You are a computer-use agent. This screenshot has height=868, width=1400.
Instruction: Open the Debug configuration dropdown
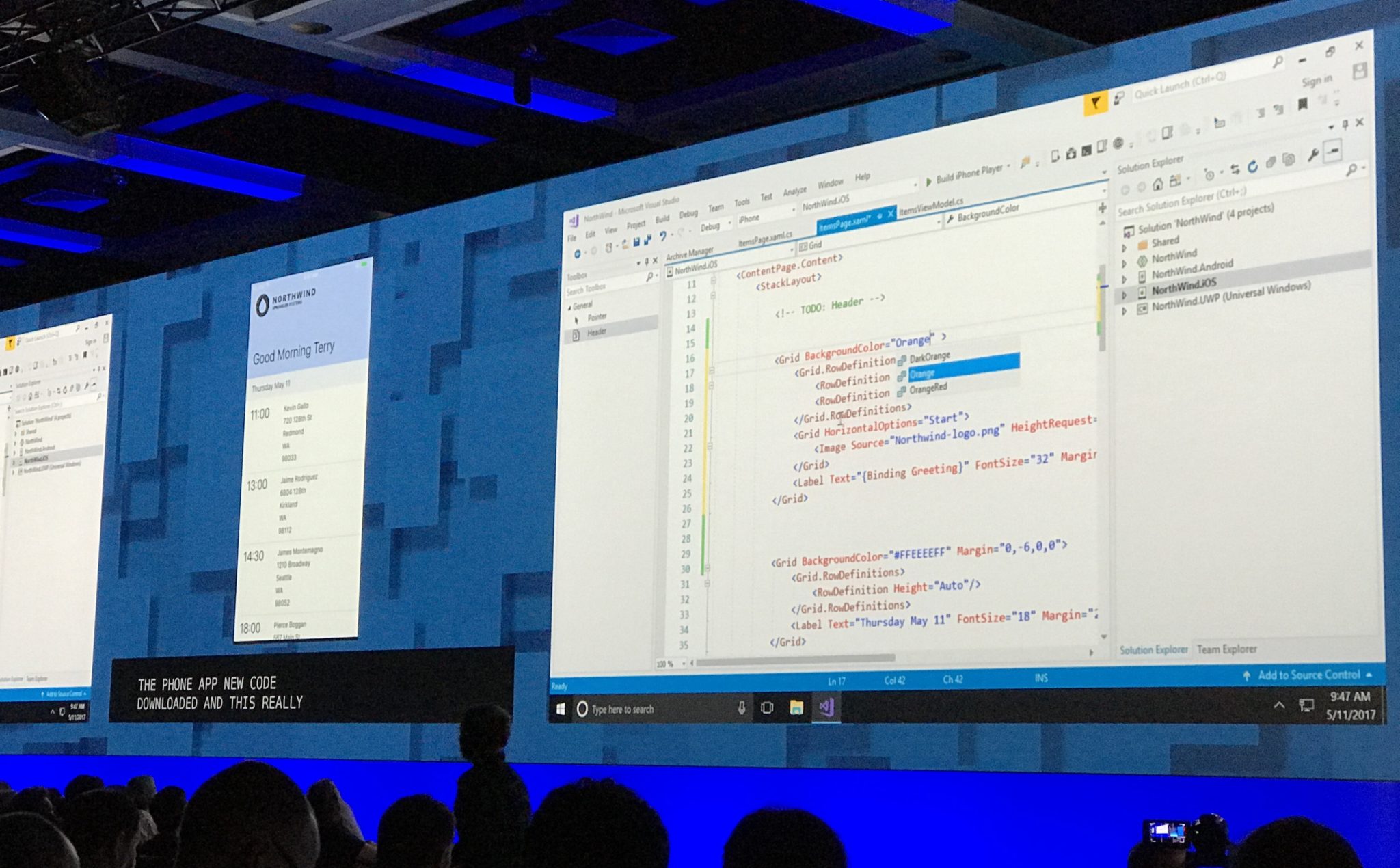[715, 226]
